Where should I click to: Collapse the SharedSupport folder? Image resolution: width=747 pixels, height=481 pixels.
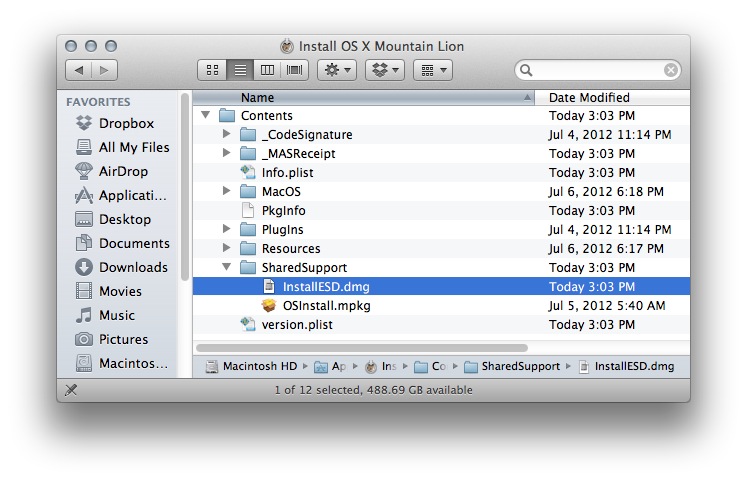coord(227,267)
